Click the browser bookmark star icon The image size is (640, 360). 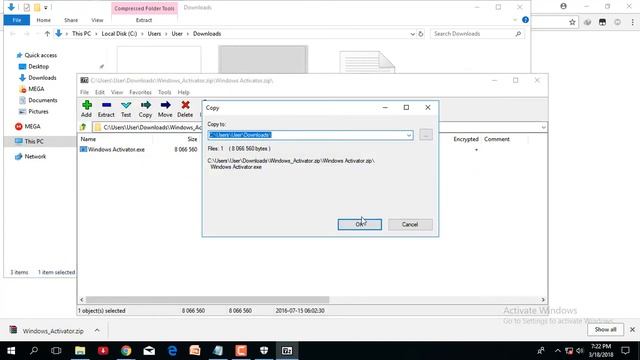(x=572, y=22)
